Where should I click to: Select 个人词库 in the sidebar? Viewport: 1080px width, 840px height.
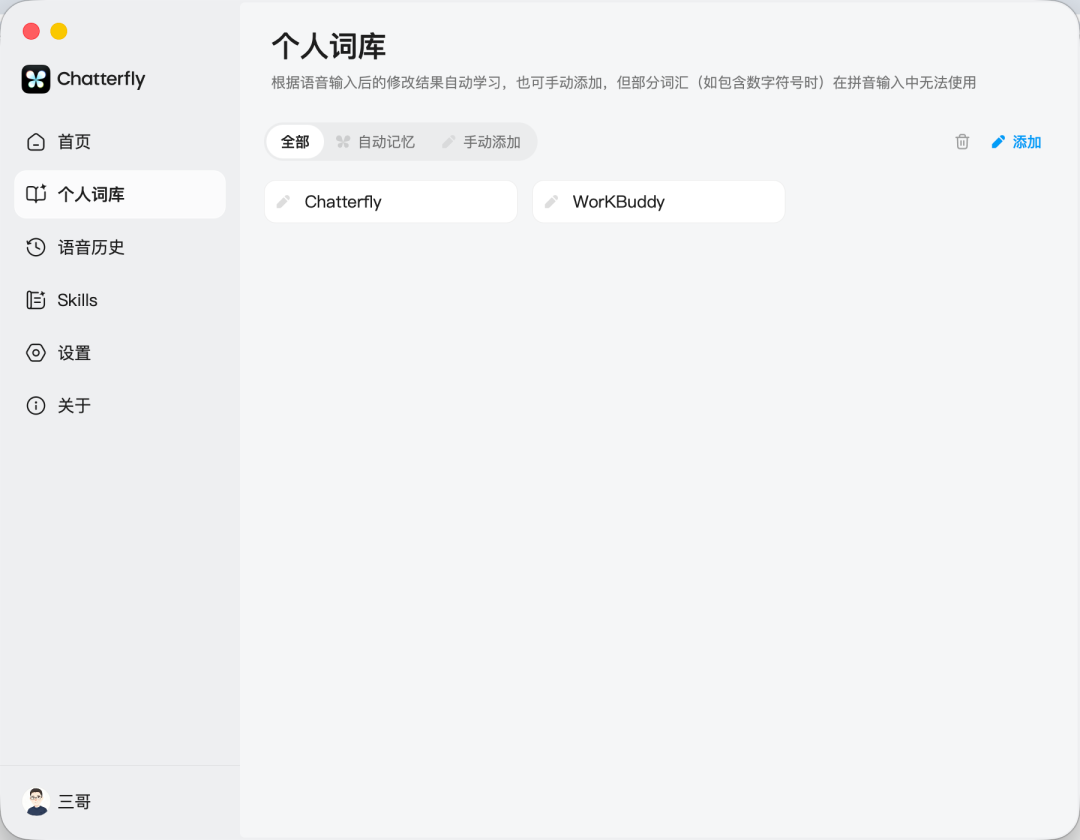tap(120, 194)
